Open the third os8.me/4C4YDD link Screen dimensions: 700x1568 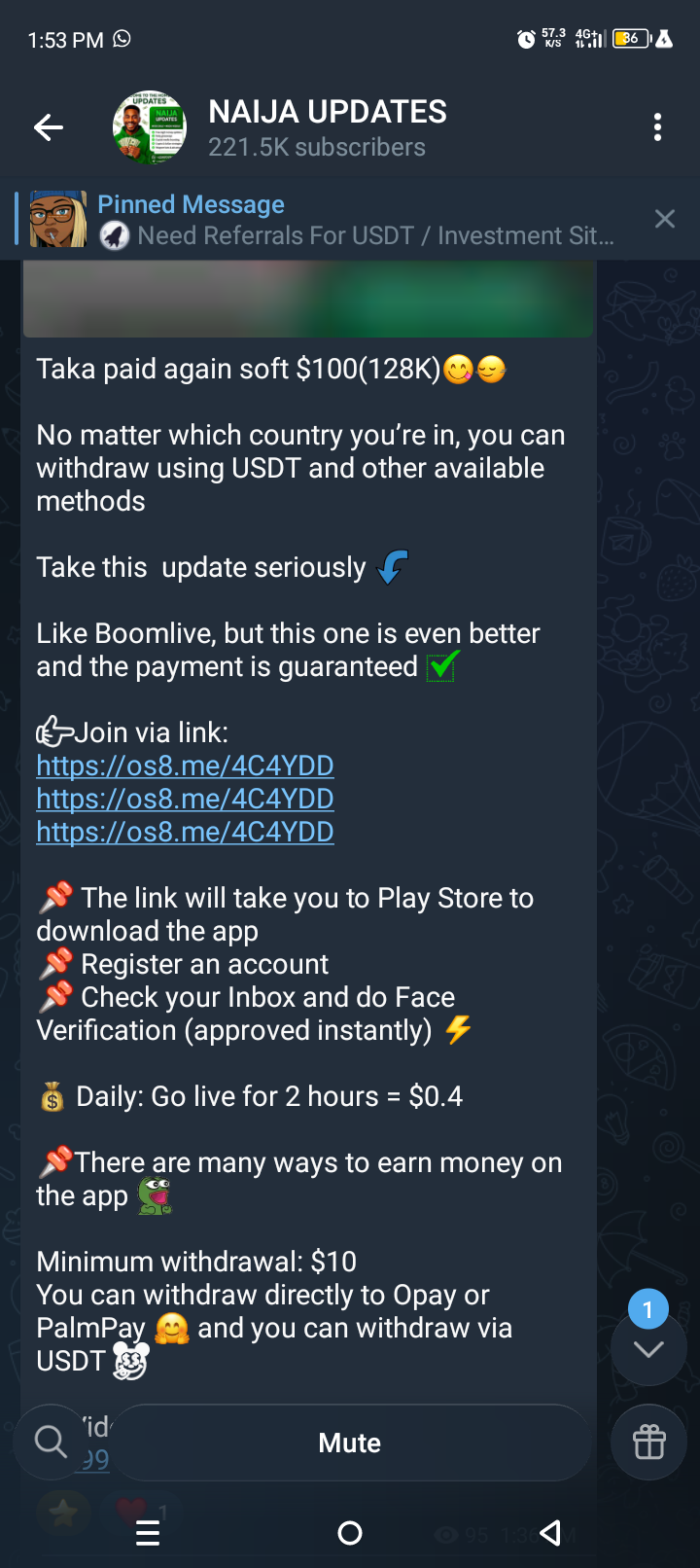[185, 832]
